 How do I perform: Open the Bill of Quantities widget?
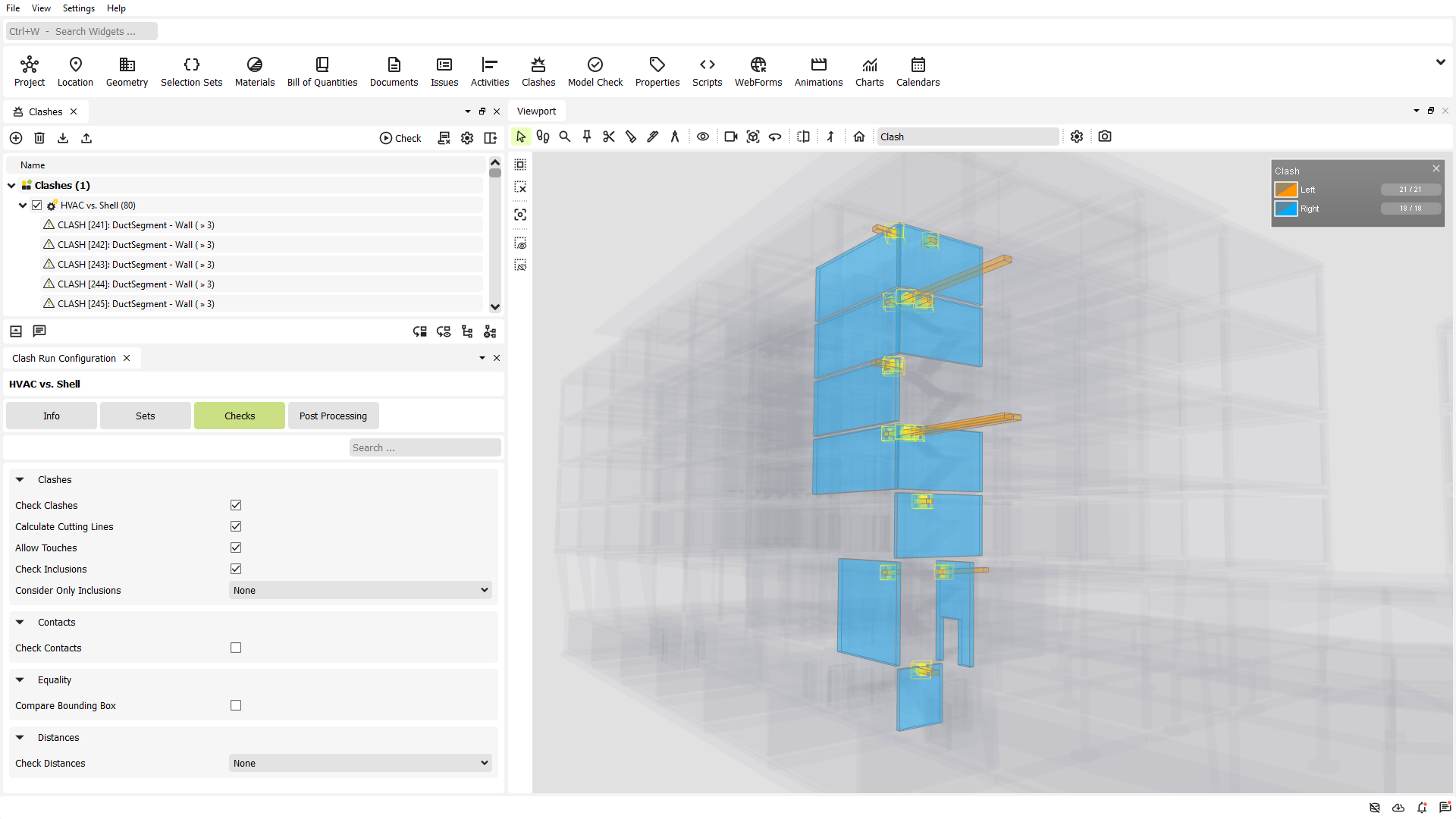(322, 71)
